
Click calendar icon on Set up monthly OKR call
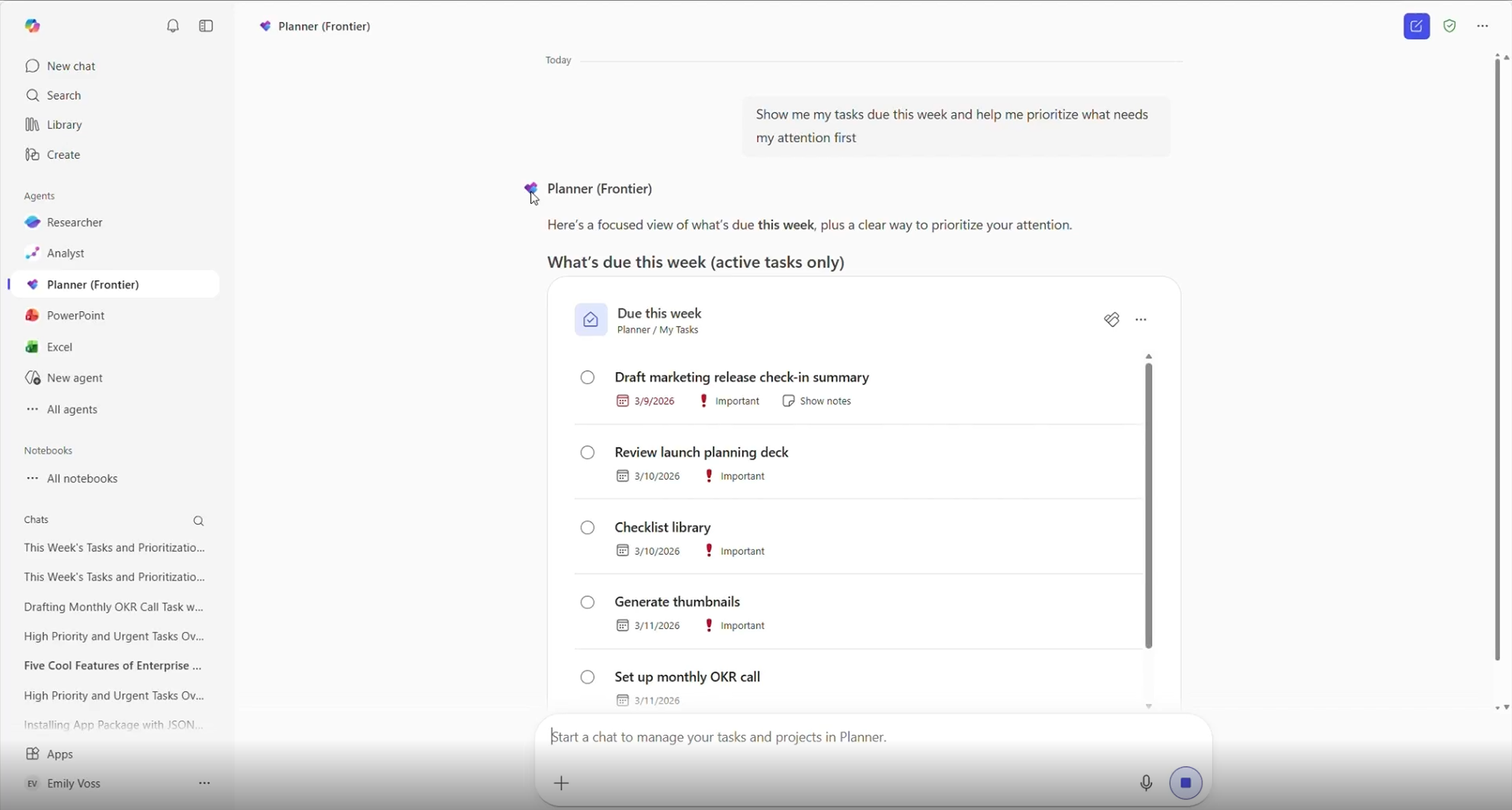(622, 700)
